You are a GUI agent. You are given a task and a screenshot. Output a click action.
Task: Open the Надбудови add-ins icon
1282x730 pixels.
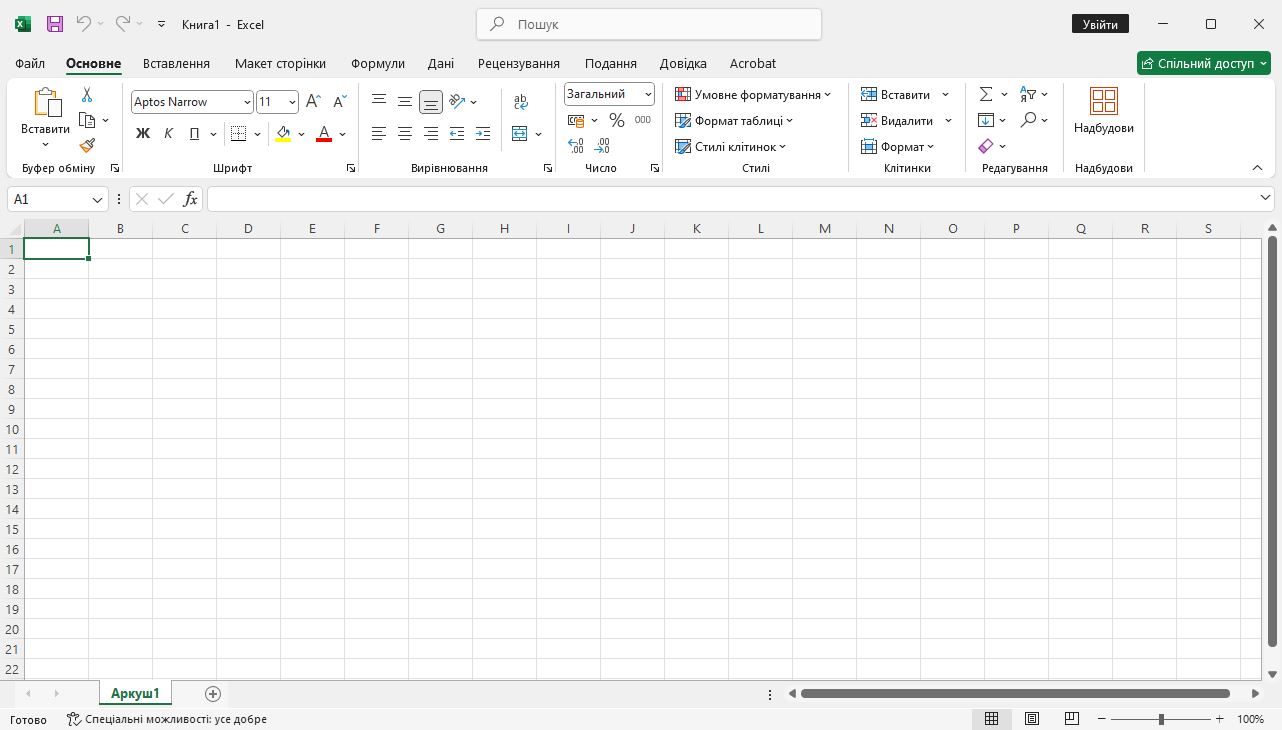click(x=1103, y=110)
